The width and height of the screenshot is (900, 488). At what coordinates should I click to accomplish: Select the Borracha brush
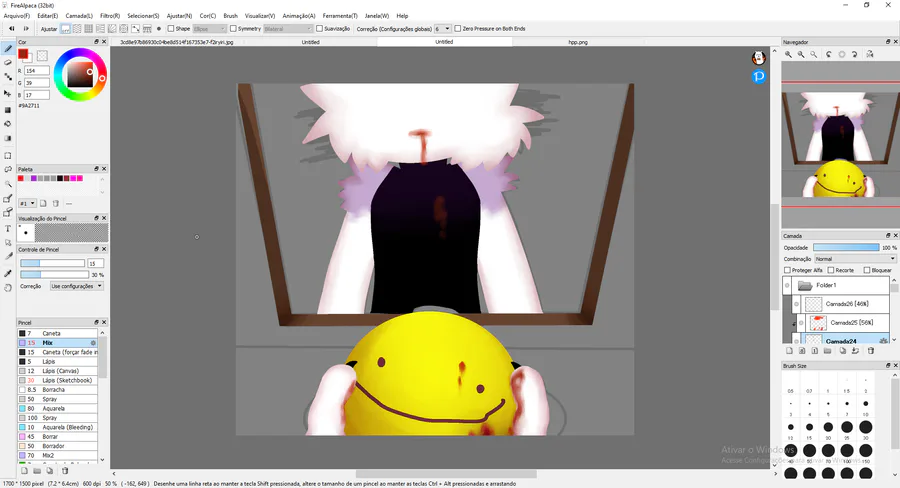(x=57, y=389)
